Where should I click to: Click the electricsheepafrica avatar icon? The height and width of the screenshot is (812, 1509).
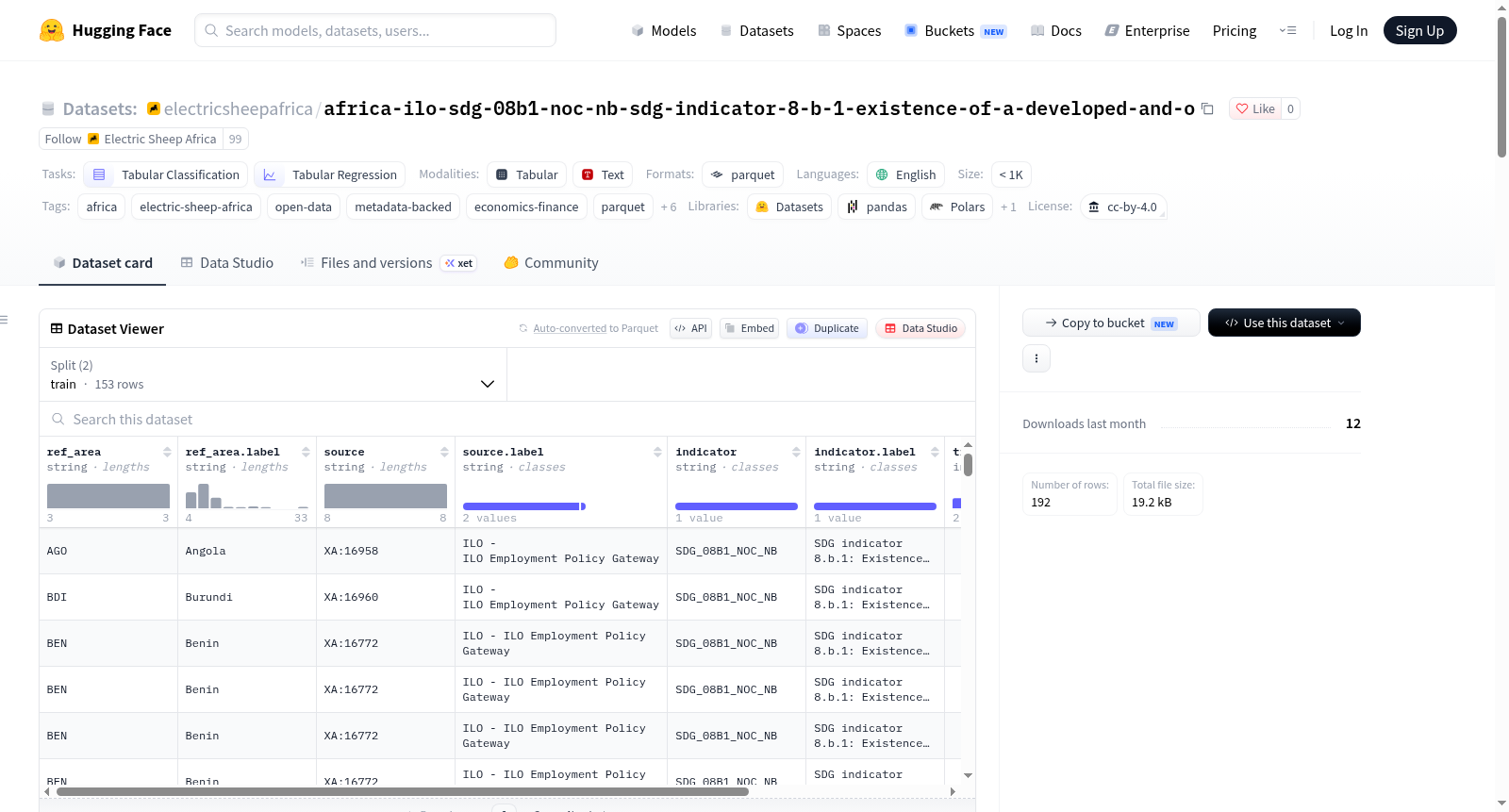pos(154,108)
